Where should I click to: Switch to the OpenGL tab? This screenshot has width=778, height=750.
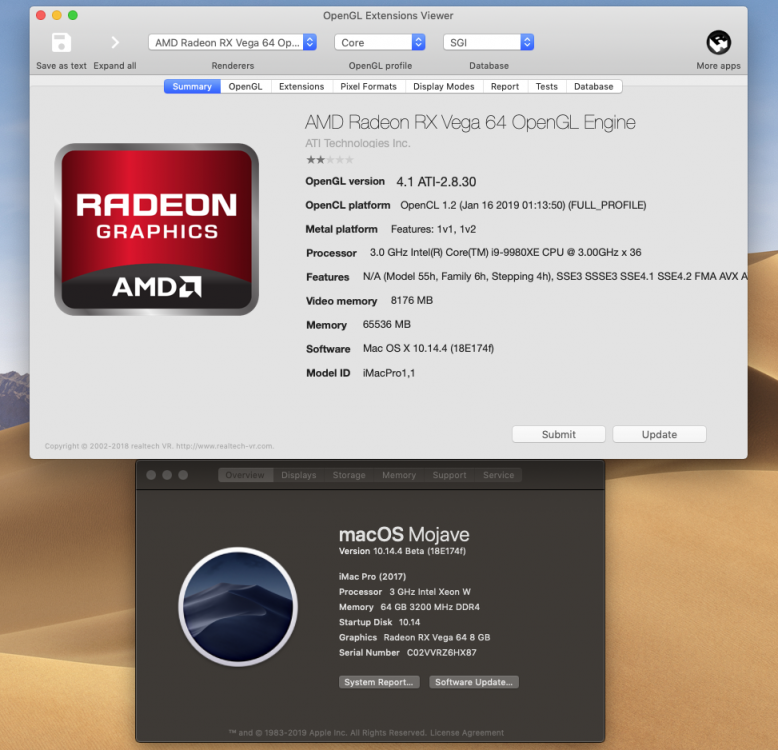pos(245,86)
